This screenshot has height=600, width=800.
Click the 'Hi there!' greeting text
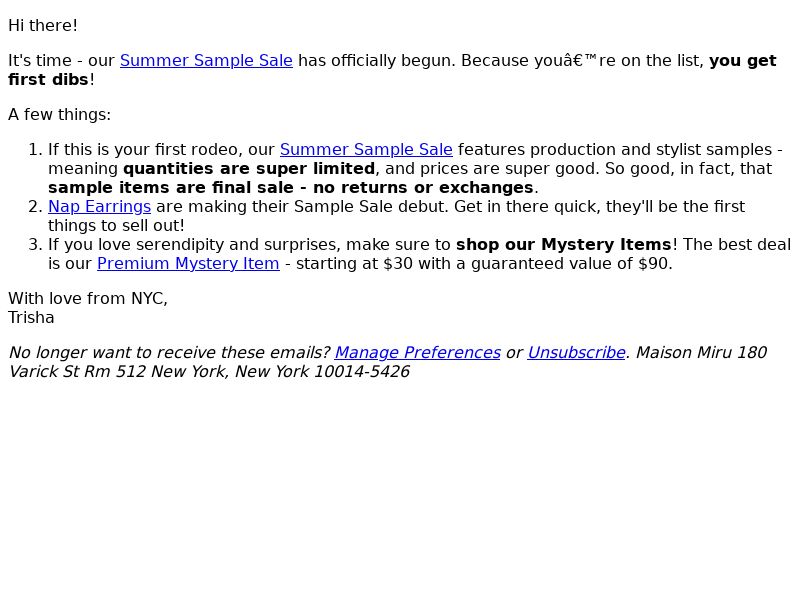pyautogui.click(x=43, y=26)
